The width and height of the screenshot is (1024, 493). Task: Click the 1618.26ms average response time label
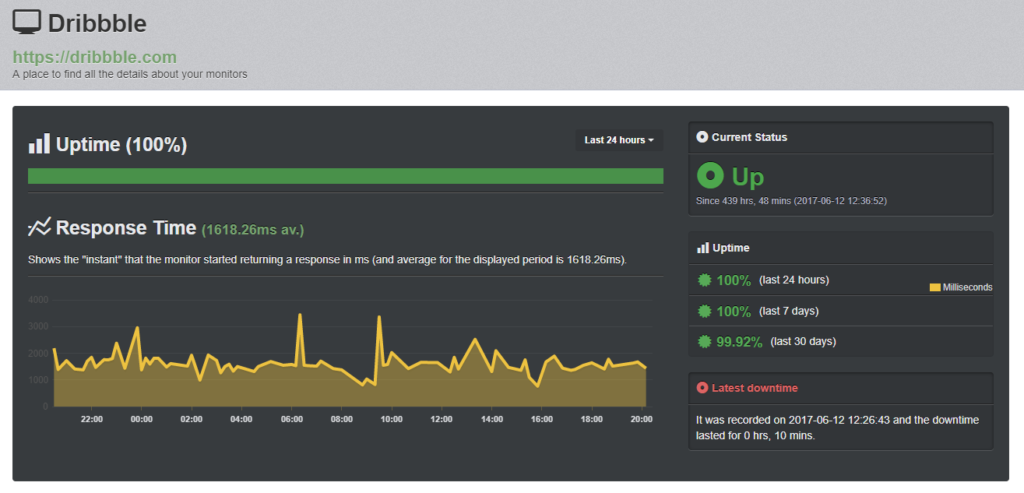pos(252,230)
